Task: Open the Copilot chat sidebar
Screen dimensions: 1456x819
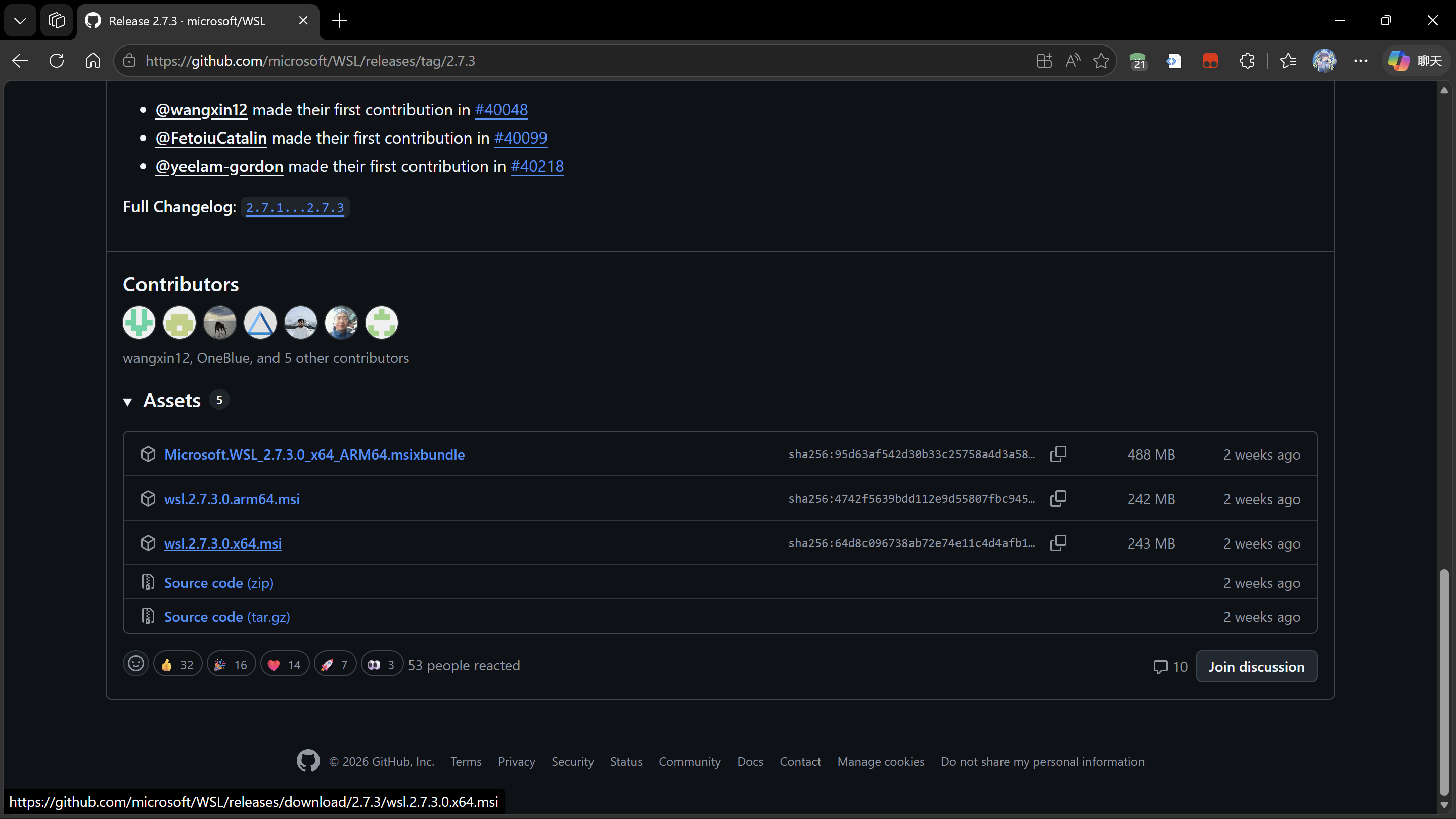Action: coord(1416,61)
